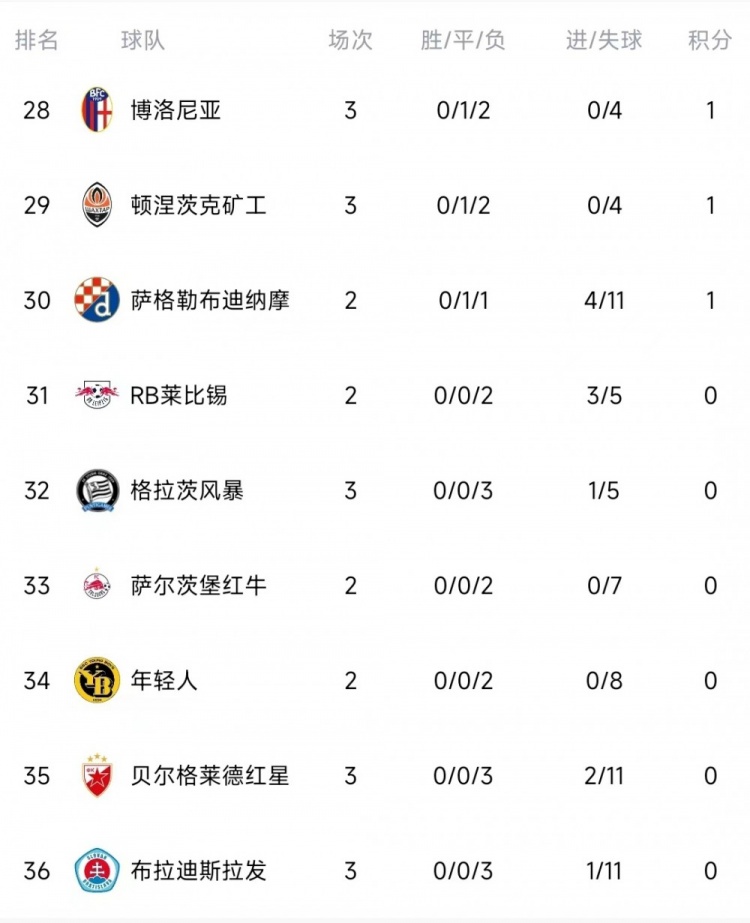
Task: Click the Red Bull Salzburg logo
Action: pyautogui.click(x=97, y=585)
